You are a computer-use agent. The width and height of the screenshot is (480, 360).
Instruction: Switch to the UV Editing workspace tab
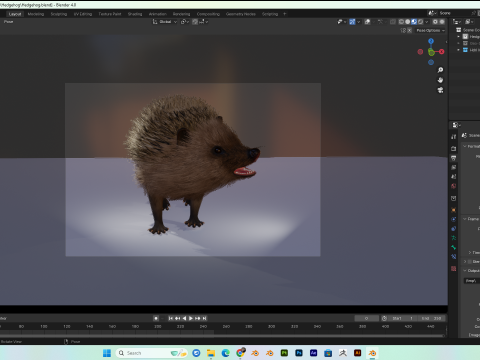click(x=83, y=14)
